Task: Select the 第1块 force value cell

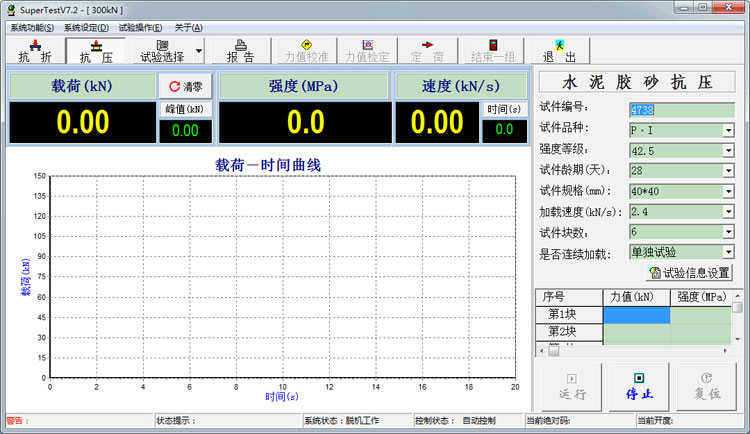Action: click(637, 314)
